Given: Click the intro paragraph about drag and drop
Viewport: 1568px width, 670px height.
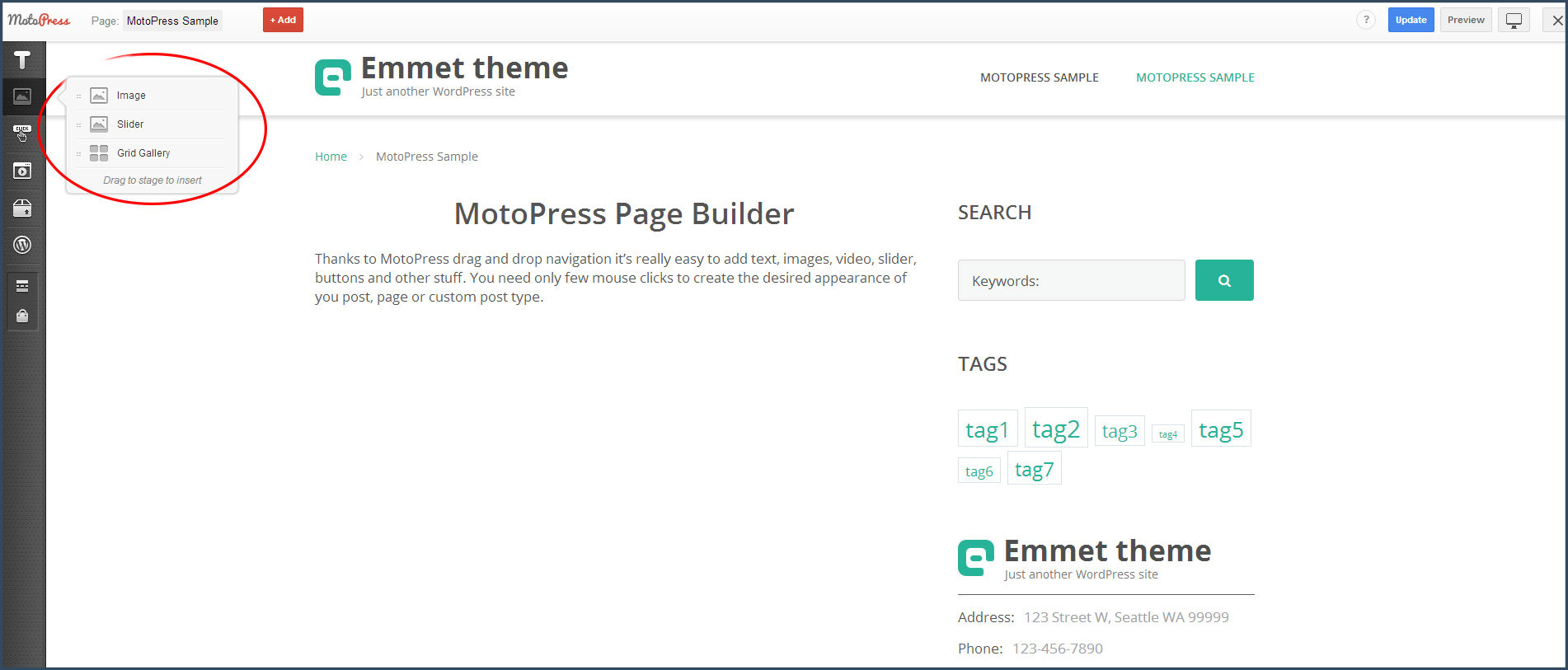Looking at the screenshot, I should point(616,278).
